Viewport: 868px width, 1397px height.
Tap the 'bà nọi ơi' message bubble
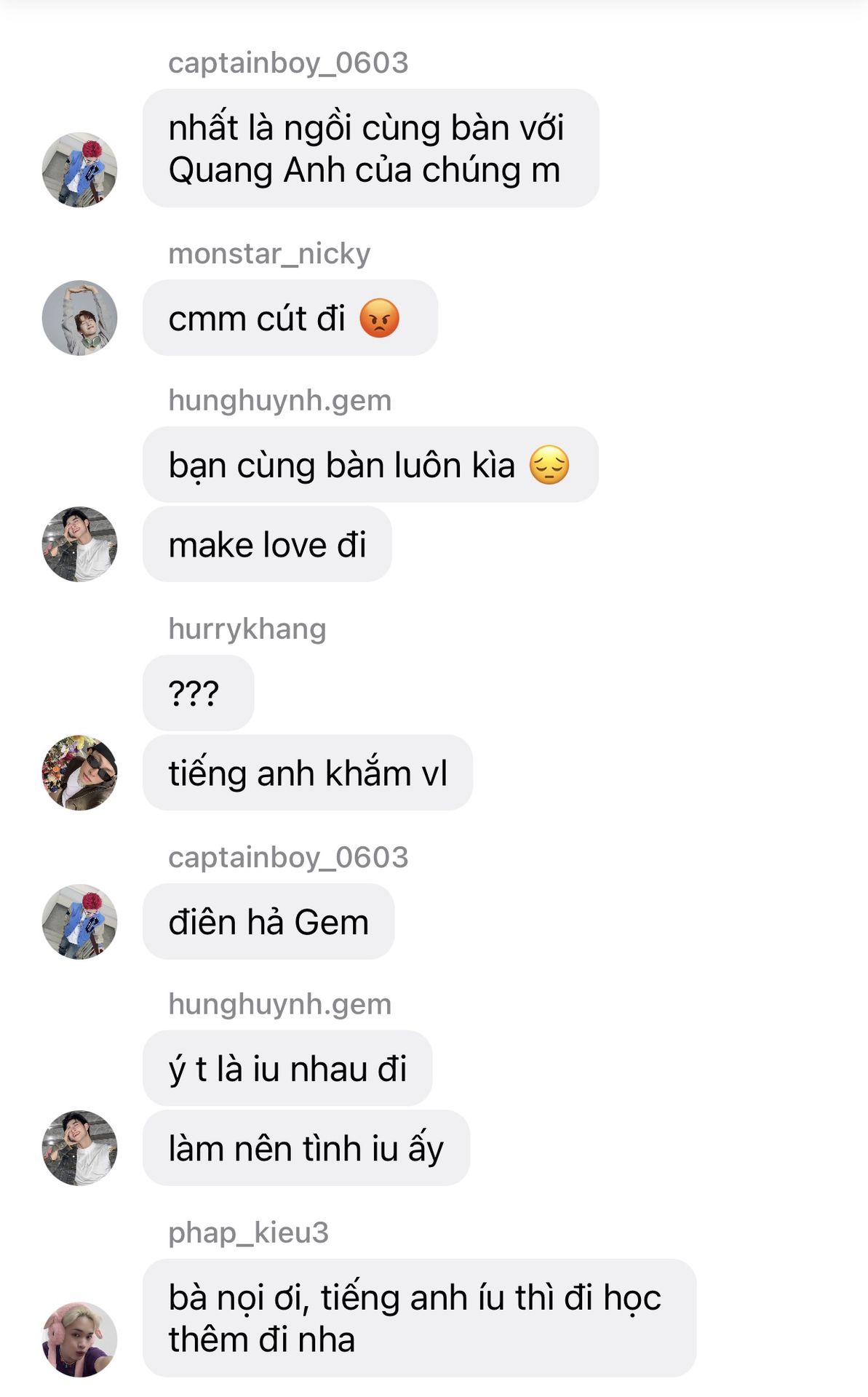click(419, 1318)
